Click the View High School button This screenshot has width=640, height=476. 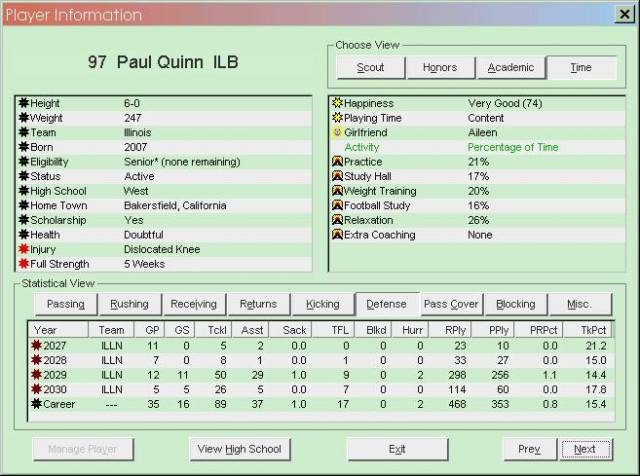tap(240, 449)
